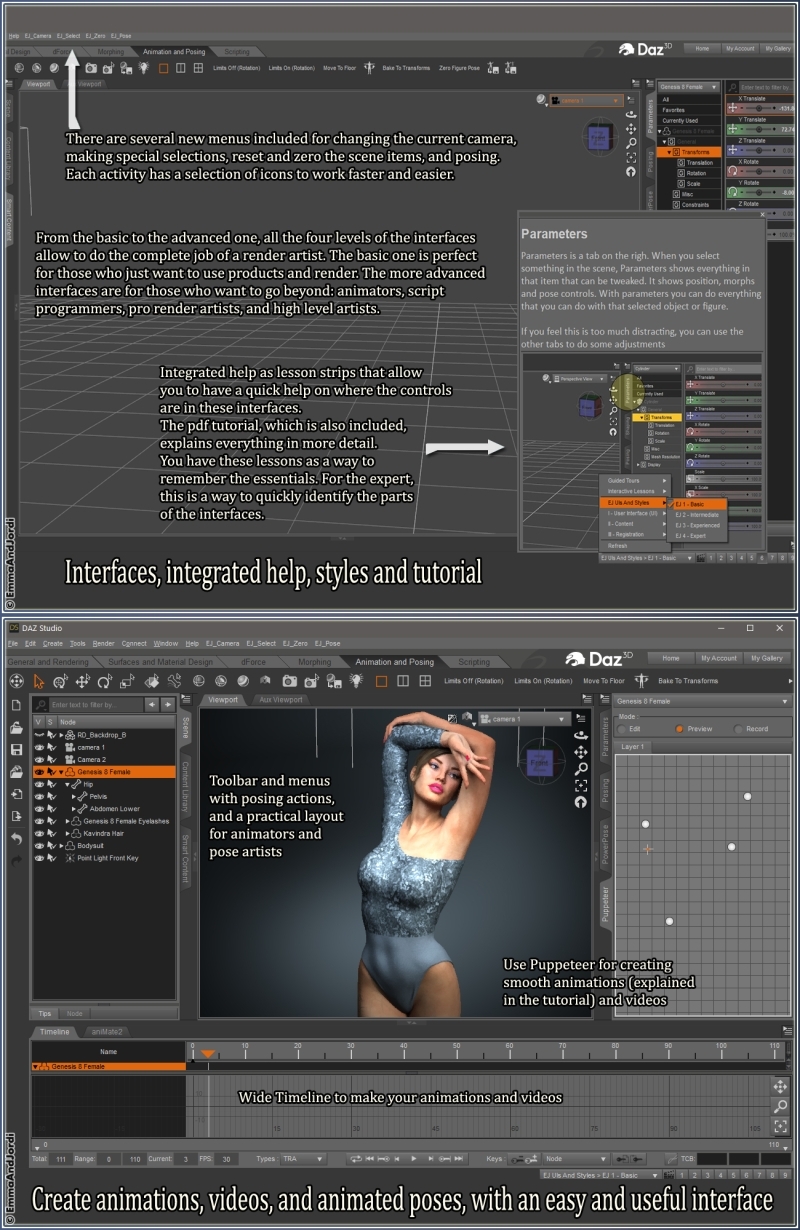Click the New File icon in left sidebar
The width and height of the screenshot is (800, 1230).
point(16,706)
